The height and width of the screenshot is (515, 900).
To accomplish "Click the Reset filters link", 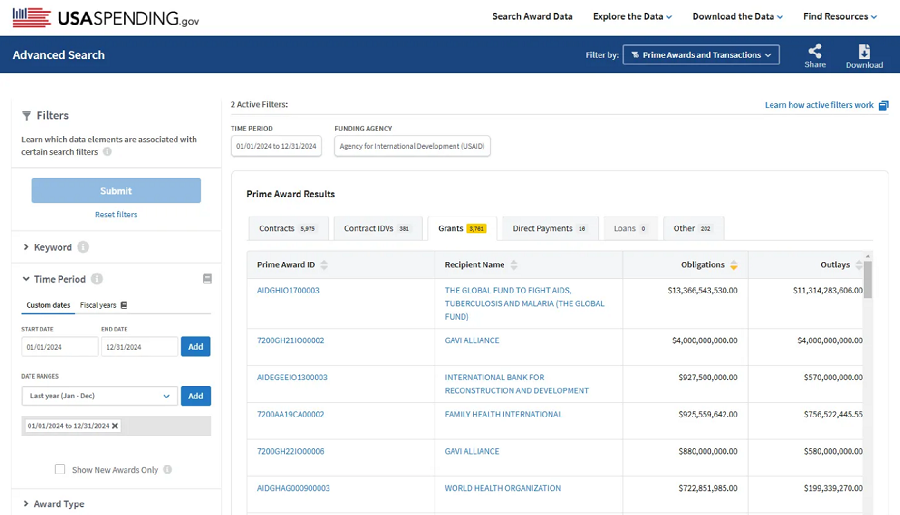I will coord(116,215).
